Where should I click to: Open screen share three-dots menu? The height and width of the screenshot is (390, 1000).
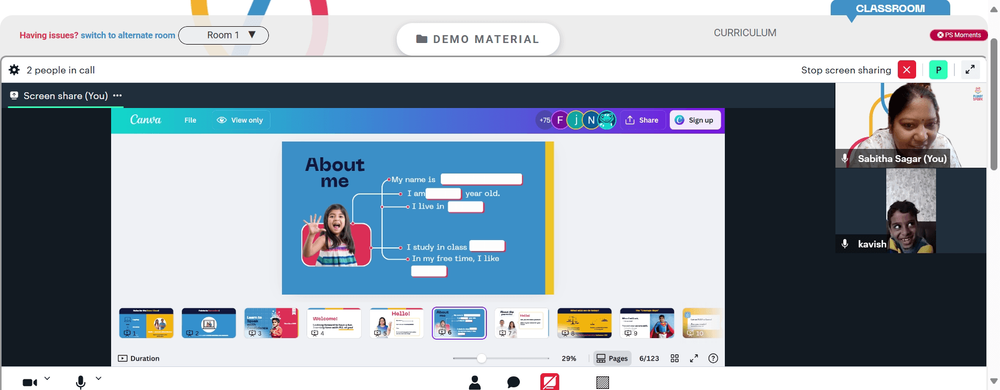117,96
